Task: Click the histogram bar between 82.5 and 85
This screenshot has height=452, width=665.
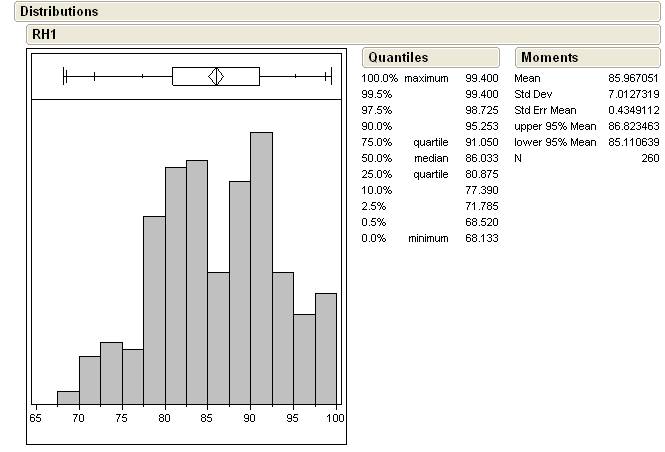Action: (x=196, y=281)
